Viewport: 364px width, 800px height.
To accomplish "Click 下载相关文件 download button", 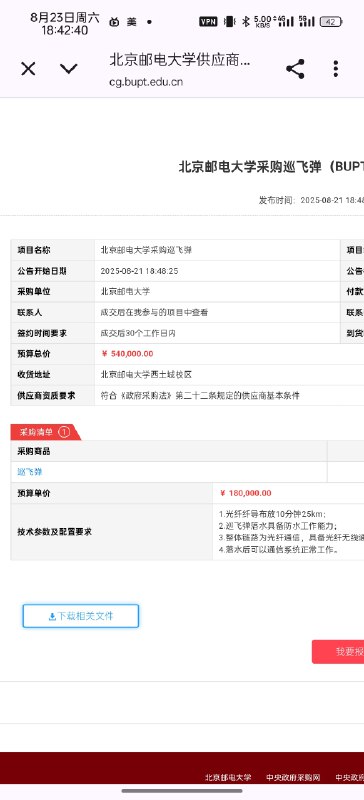I will coord(81,616).
